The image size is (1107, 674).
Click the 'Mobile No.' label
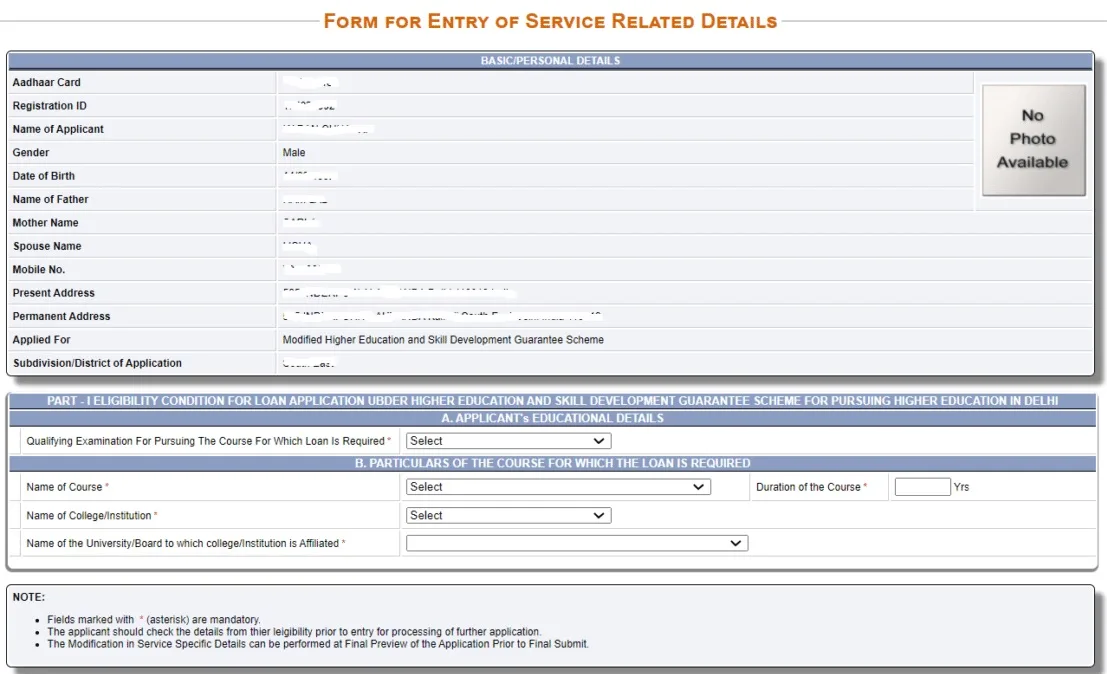coord(39,270)
